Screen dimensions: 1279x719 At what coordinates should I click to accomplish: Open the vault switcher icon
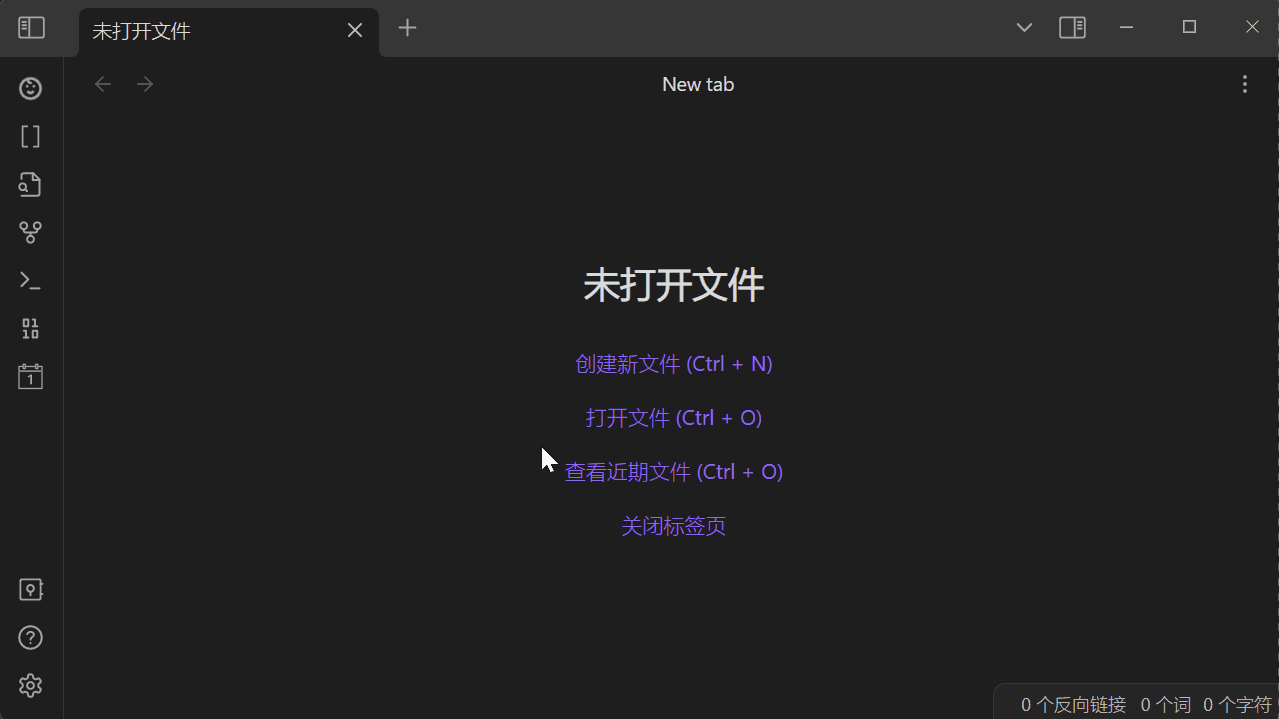pos(30,589)
